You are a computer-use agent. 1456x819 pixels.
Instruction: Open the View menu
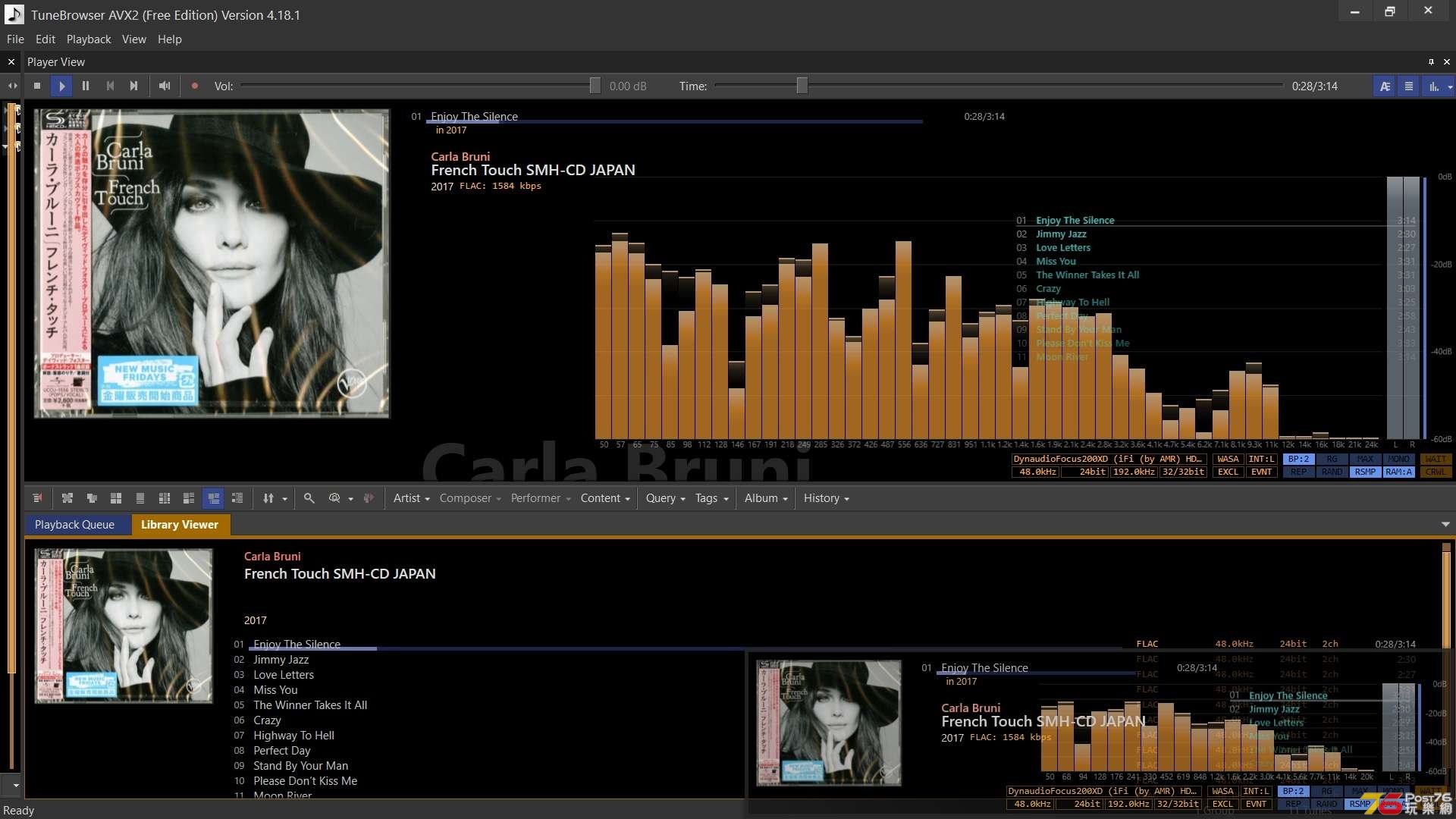(134, 39)
